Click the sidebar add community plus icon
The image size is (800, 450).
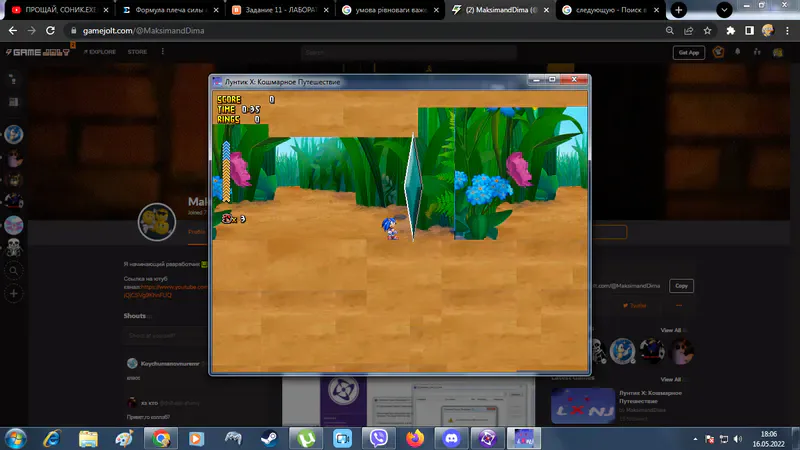(14, 293)
